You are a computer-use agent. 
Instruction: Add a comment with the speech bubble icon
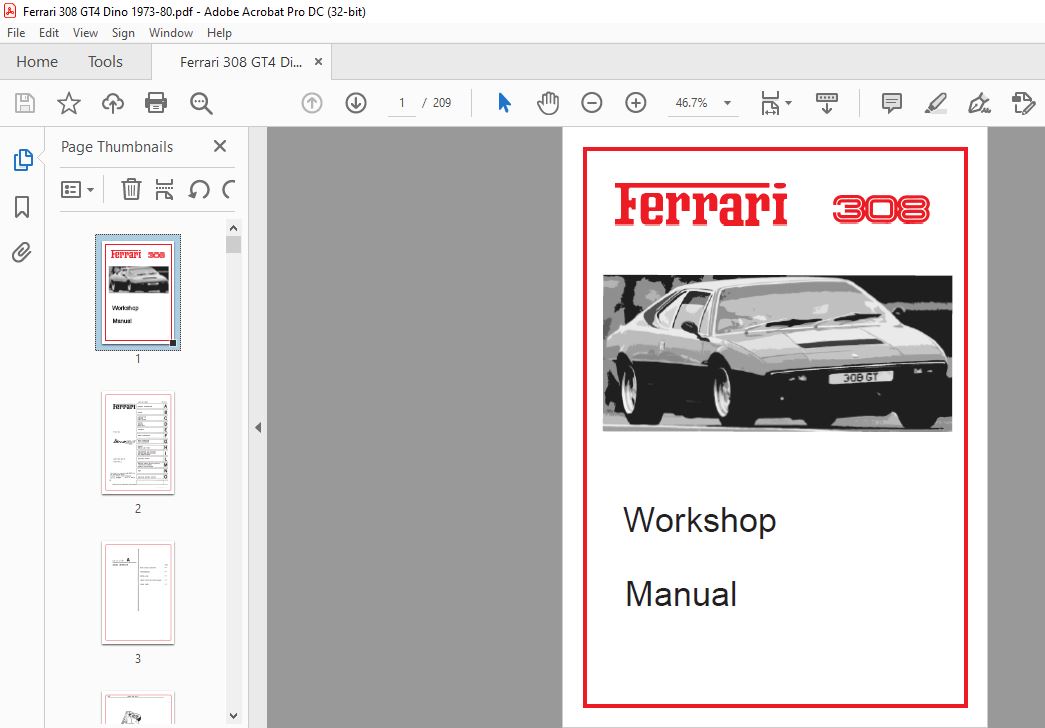coord(892,103)
